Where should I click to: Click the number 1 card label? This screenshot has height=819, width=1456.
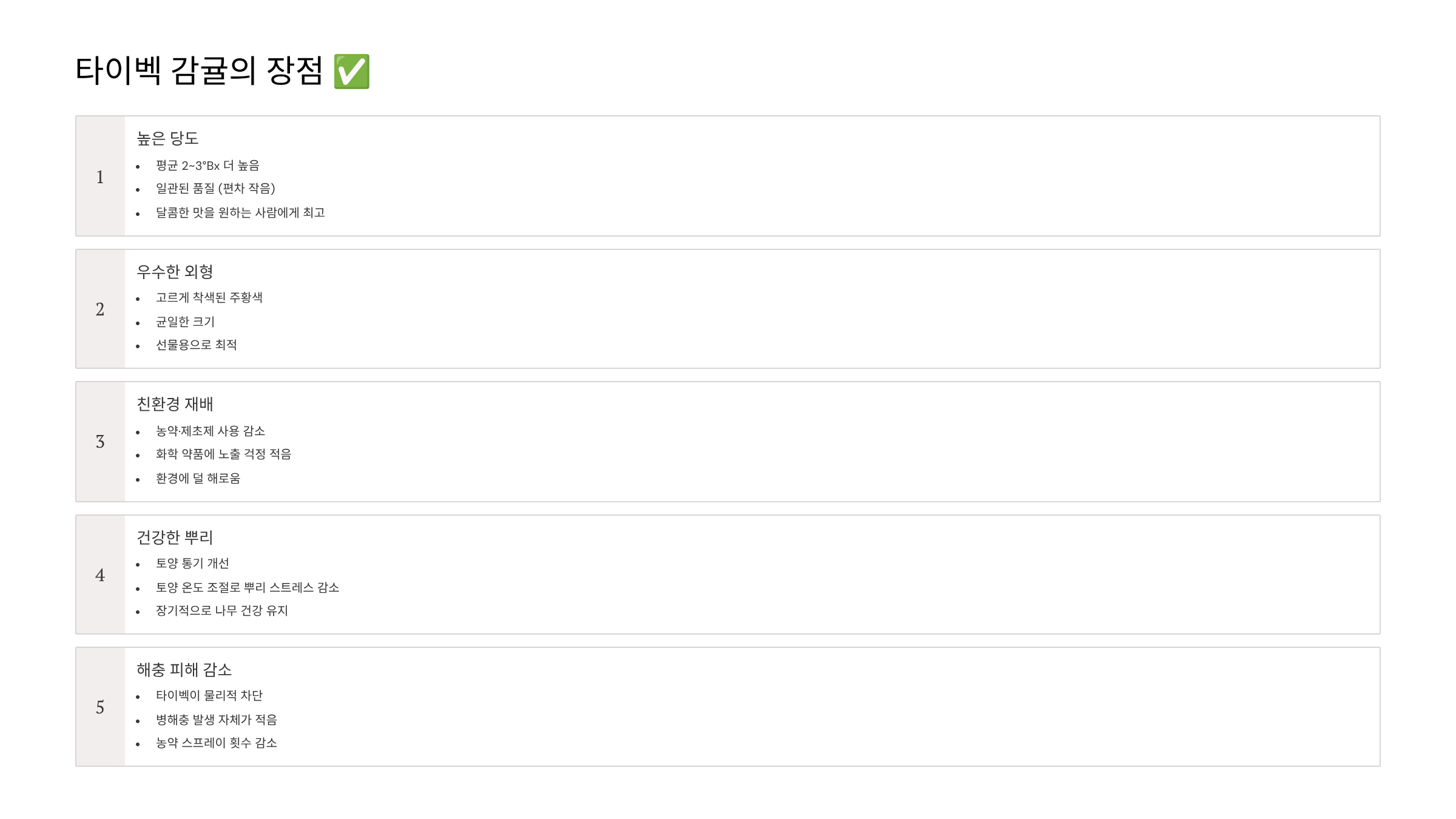point(100,177)
